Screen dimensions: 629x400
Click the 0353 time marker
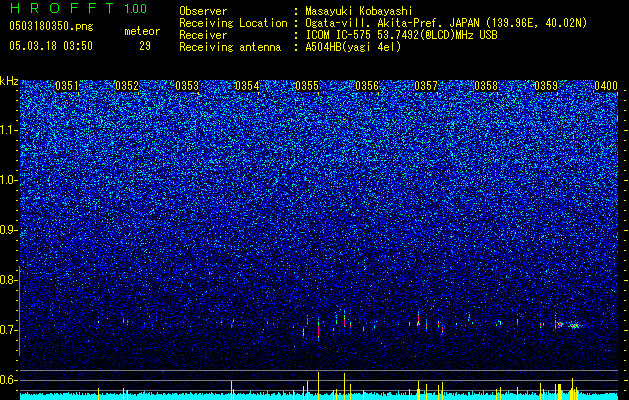point(187,86)
